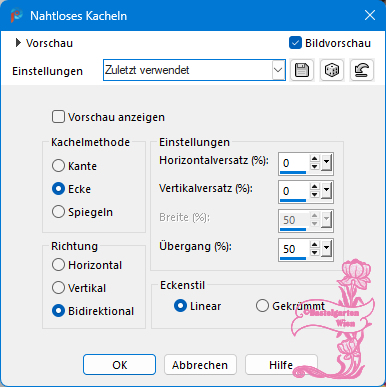Screen dimensions: 386x387
Task: Increase Übergang value with up arrow
Action: click(x=315, y=245)
